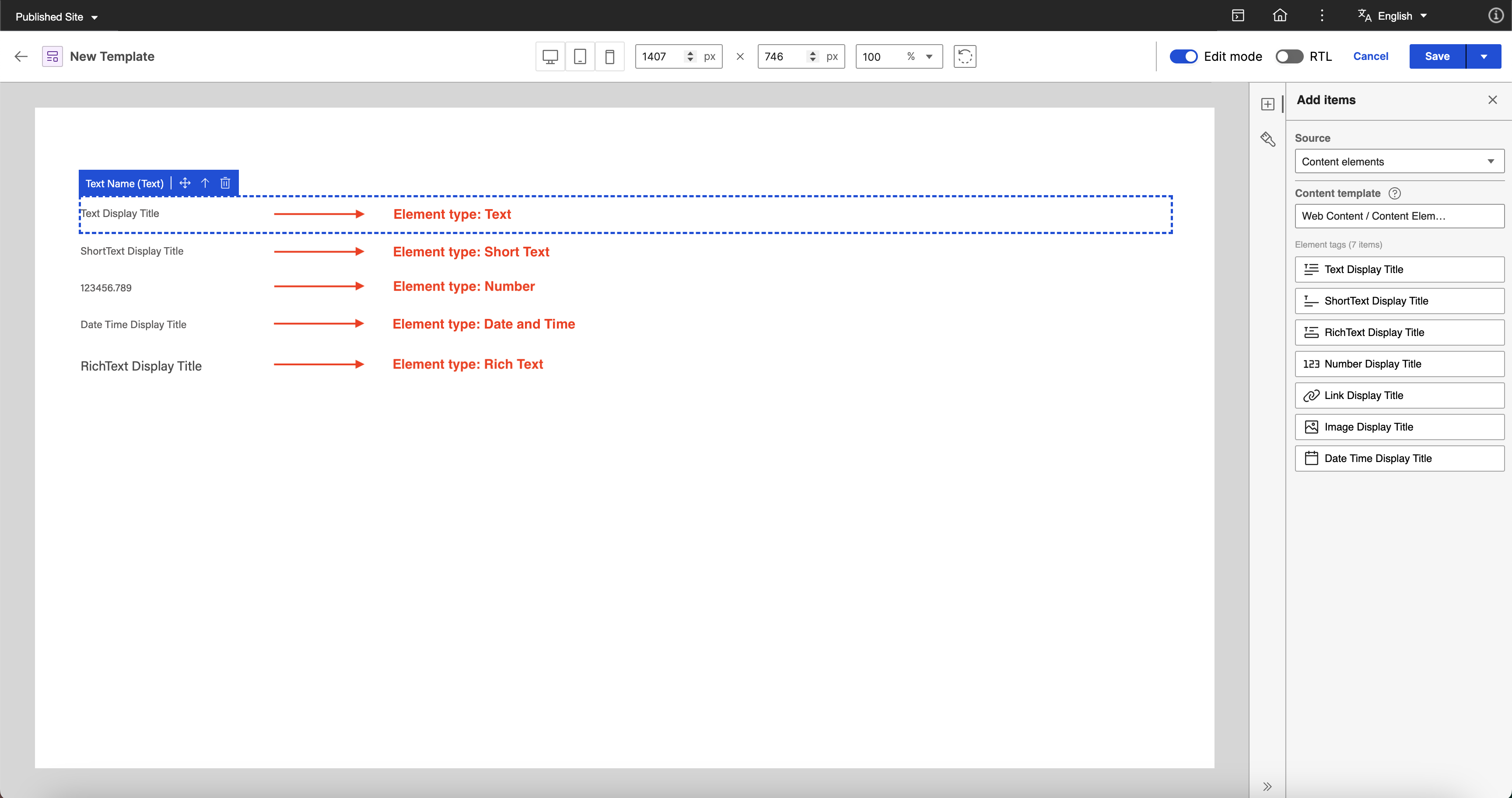Switch to mobile phone viewport preview

pos(610,56)
